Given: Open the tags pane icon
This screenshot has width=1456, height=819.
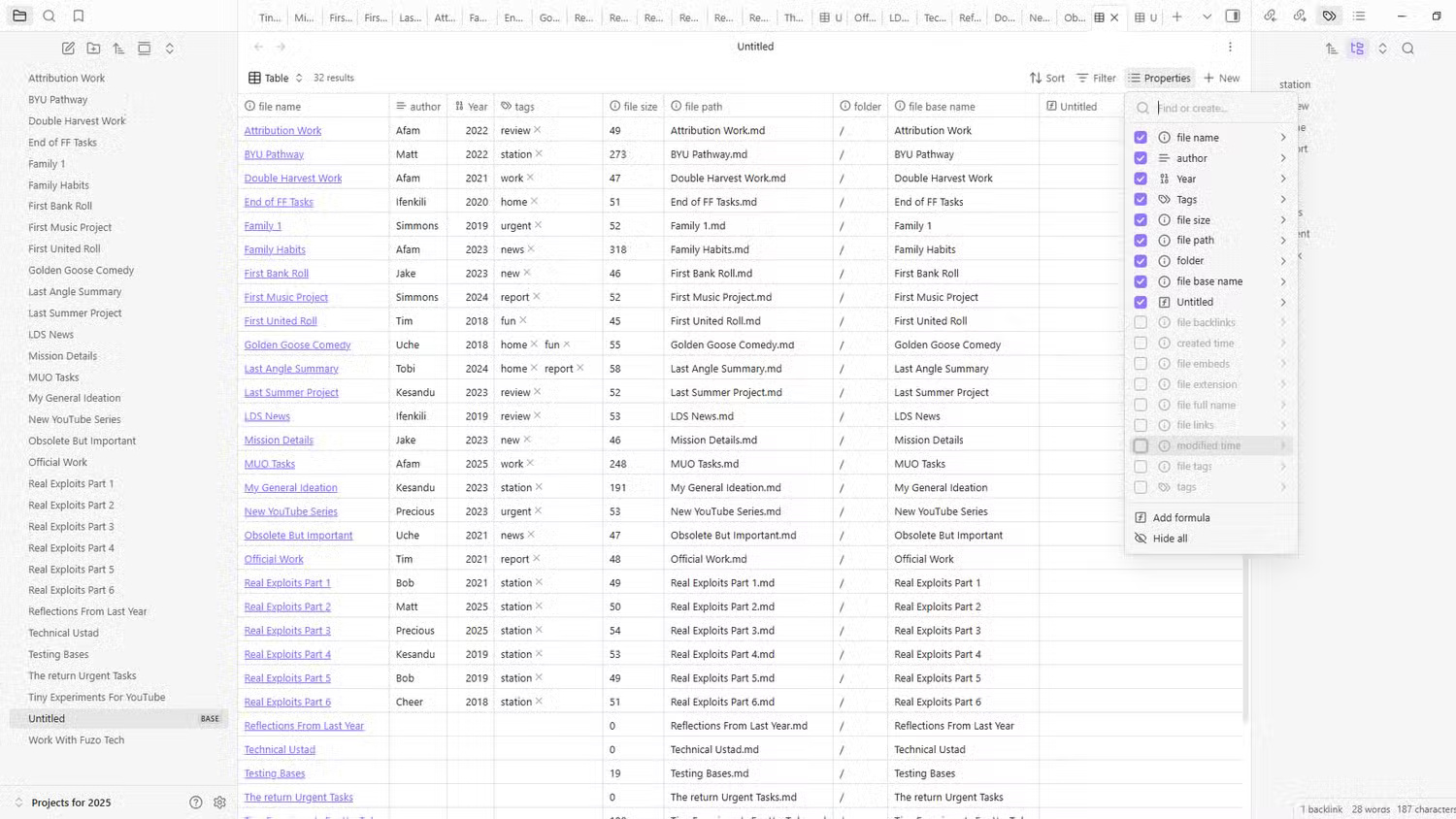Looking at the screenshot, I should (1329, 16).
